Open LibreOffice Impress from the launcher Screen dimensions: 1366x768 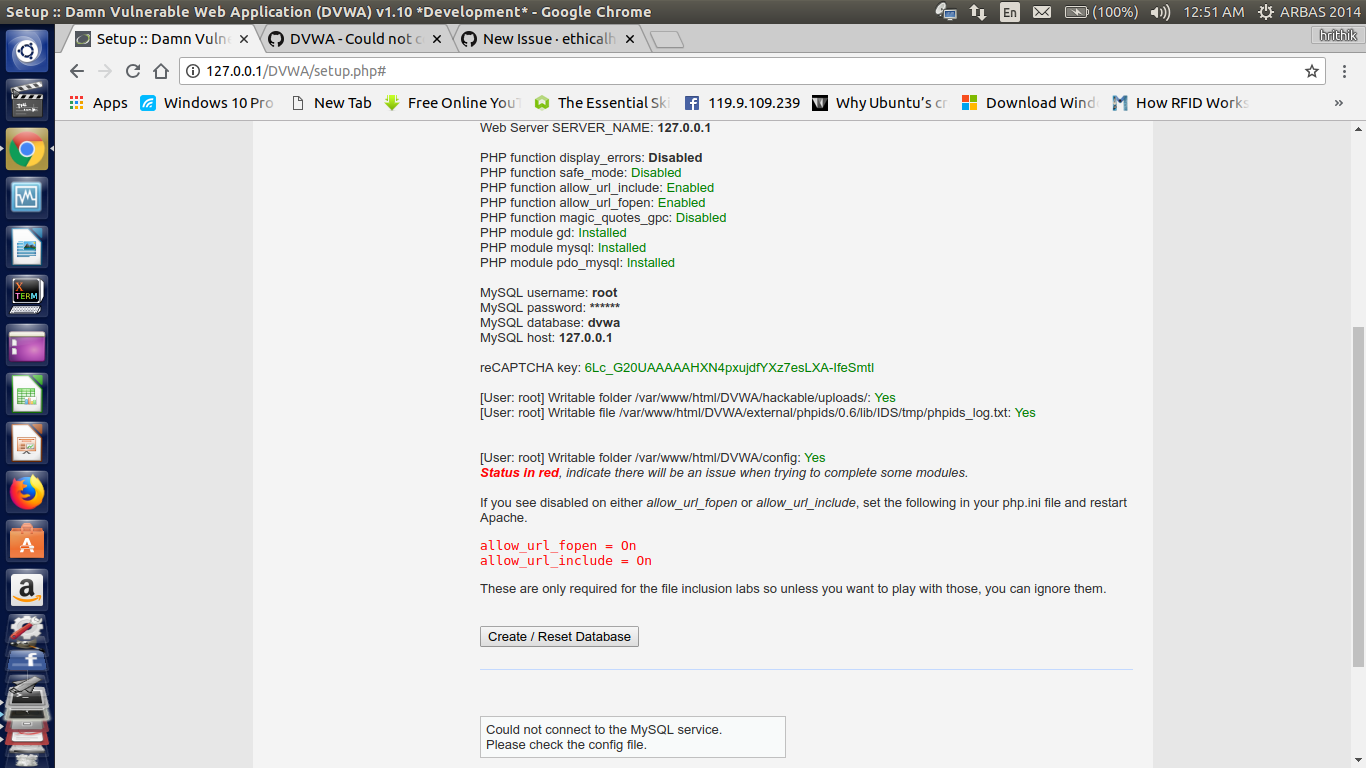click(x=27, y=442)
